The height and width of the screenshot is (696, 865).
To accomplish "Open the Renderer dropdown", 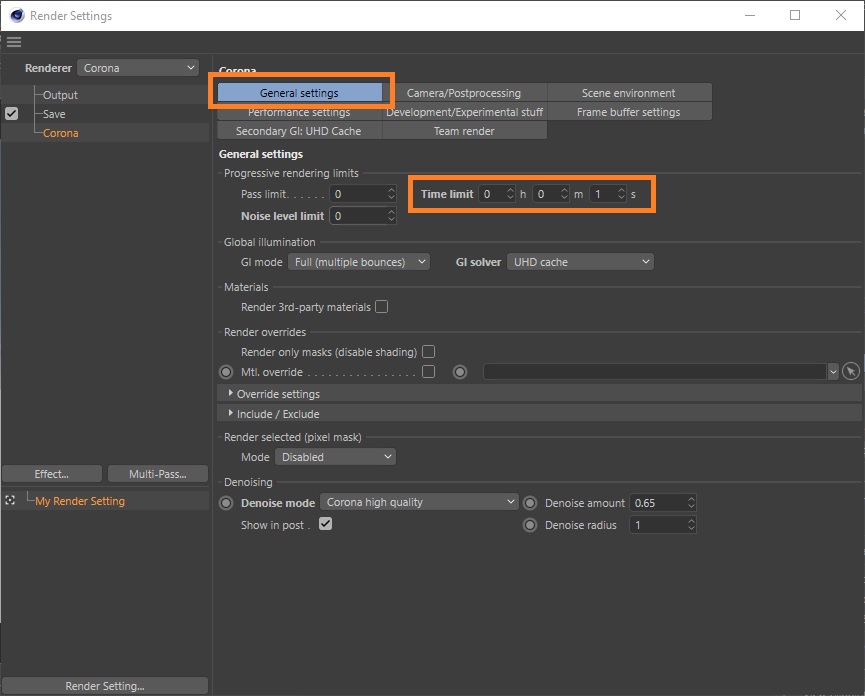I will tap(138, 68).
